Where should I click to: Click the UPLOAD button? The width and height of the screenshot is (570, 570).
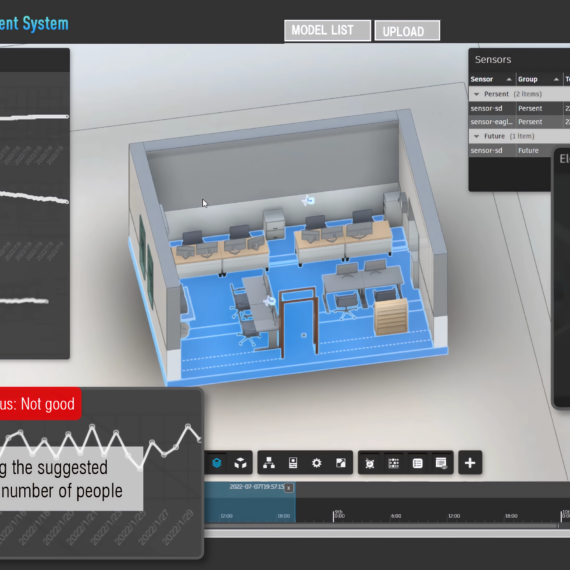407,31
